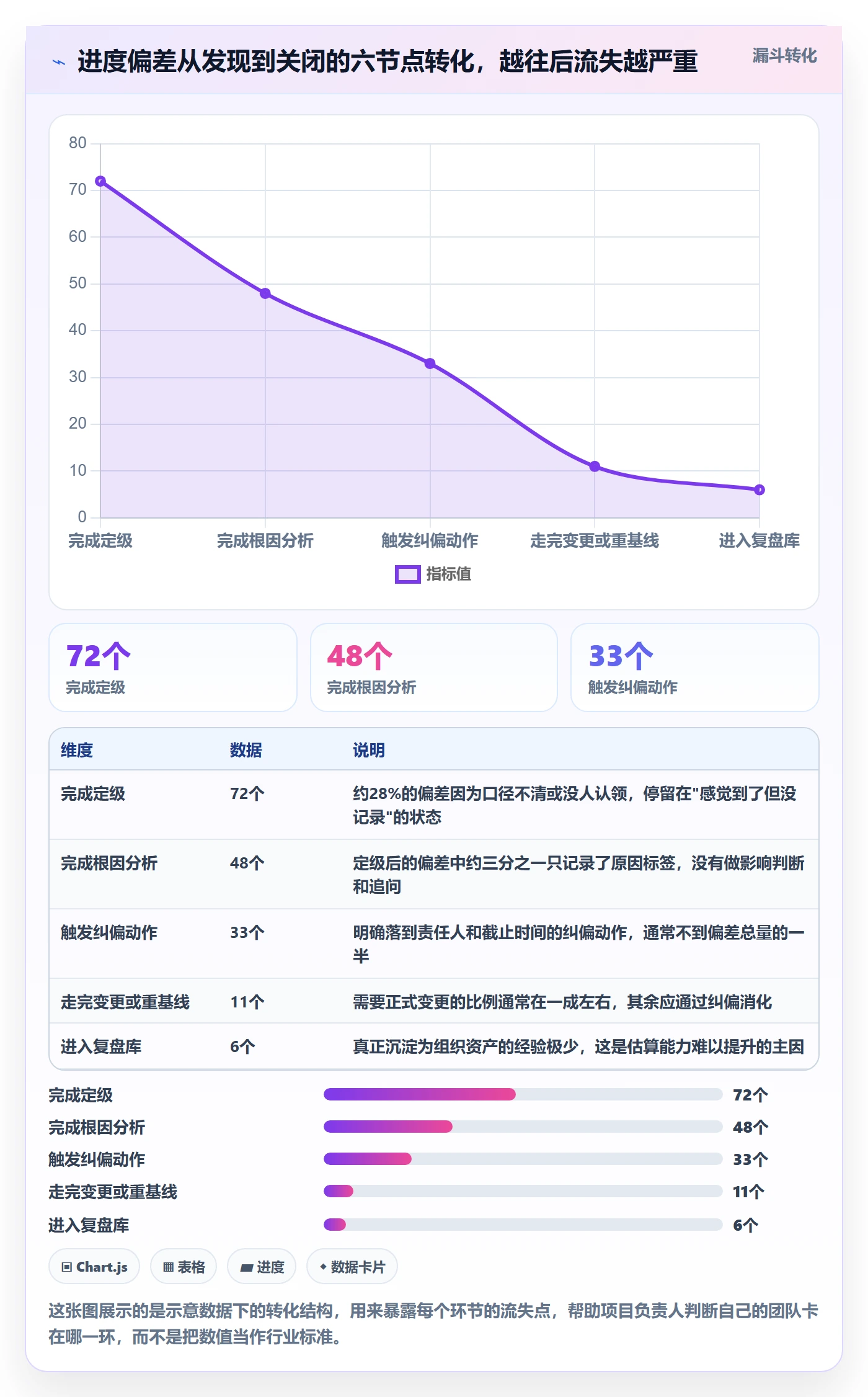Select the chart data point for 进入复盘库
Image resolution: width=868 pixels, height=1397 pixels.
tap(759, 490)
